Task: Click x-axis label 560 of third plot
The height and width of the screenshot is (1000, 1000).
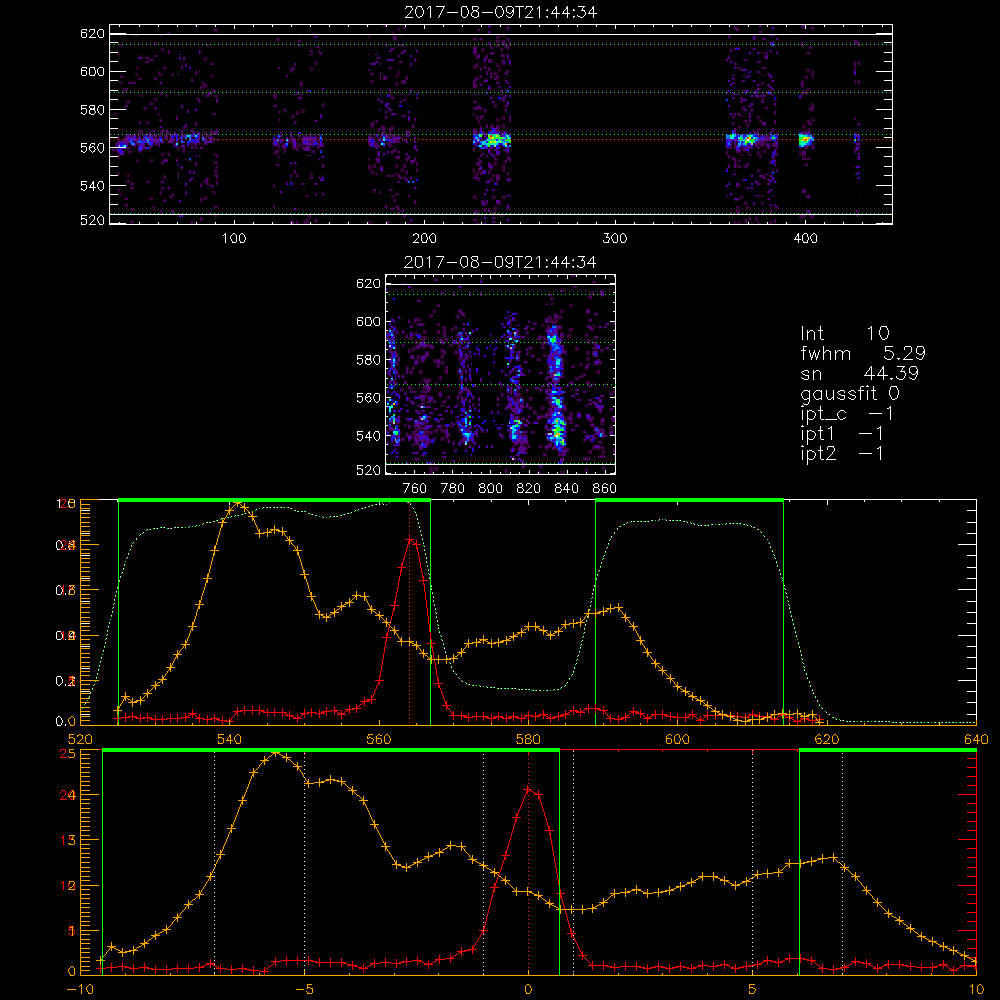Action: point(379,740)
